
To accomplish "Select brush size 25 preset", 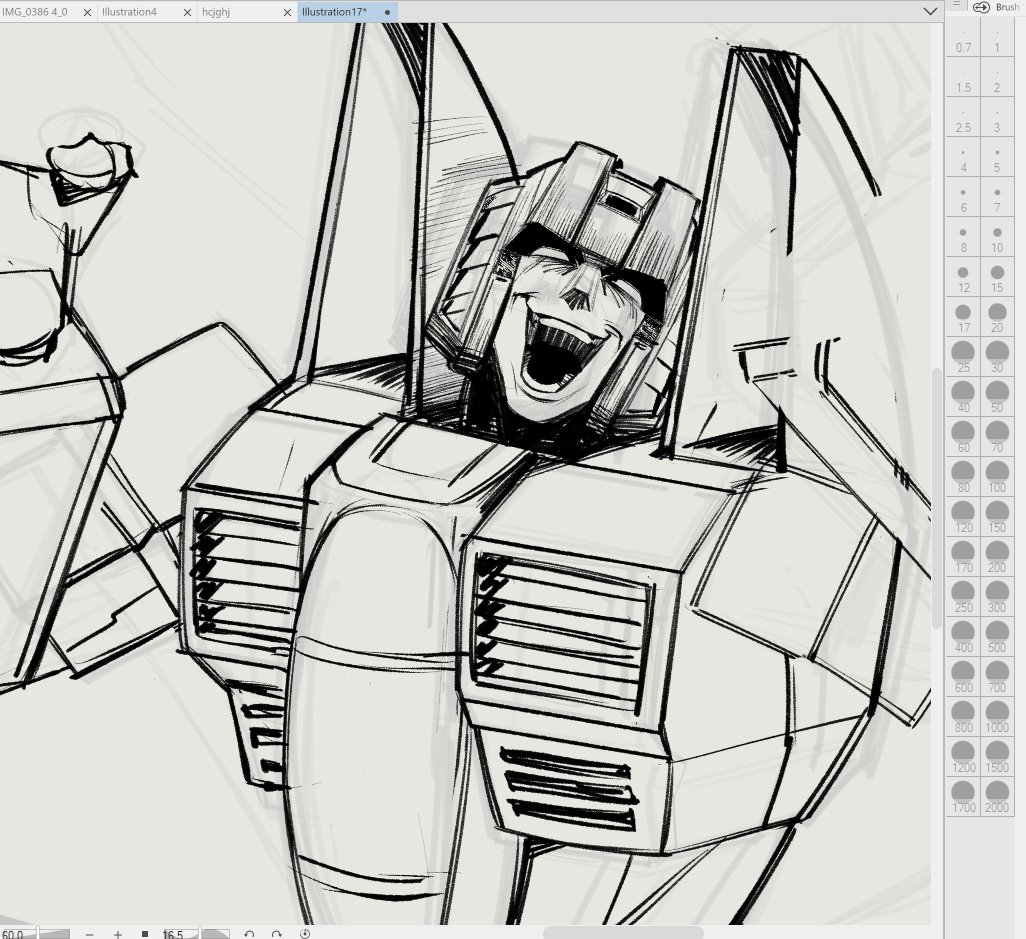I will (963, 358).
